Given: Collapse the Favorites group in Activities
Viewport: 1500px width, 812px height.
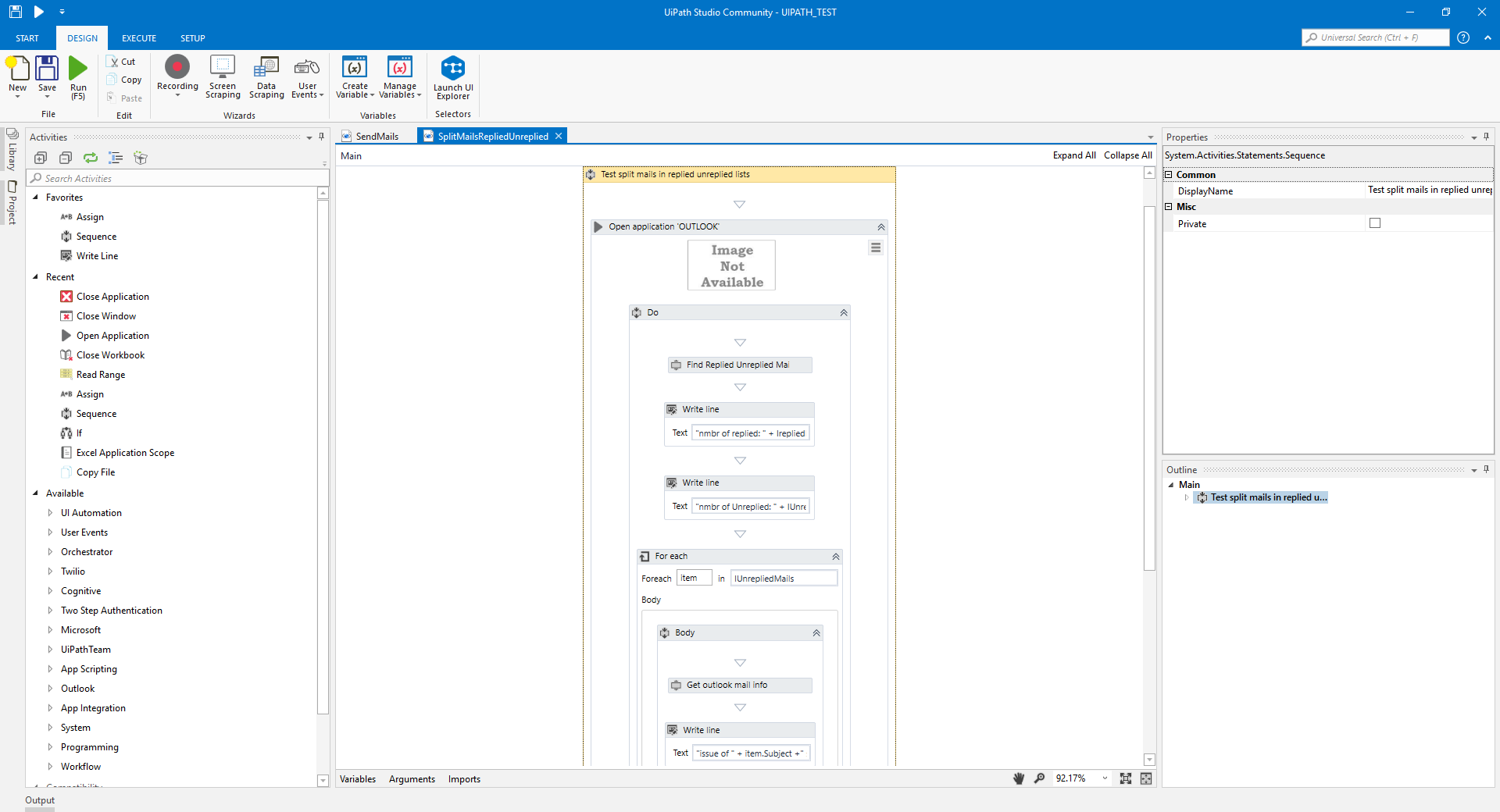Looking at the screenshot, I should pos(35,198).
